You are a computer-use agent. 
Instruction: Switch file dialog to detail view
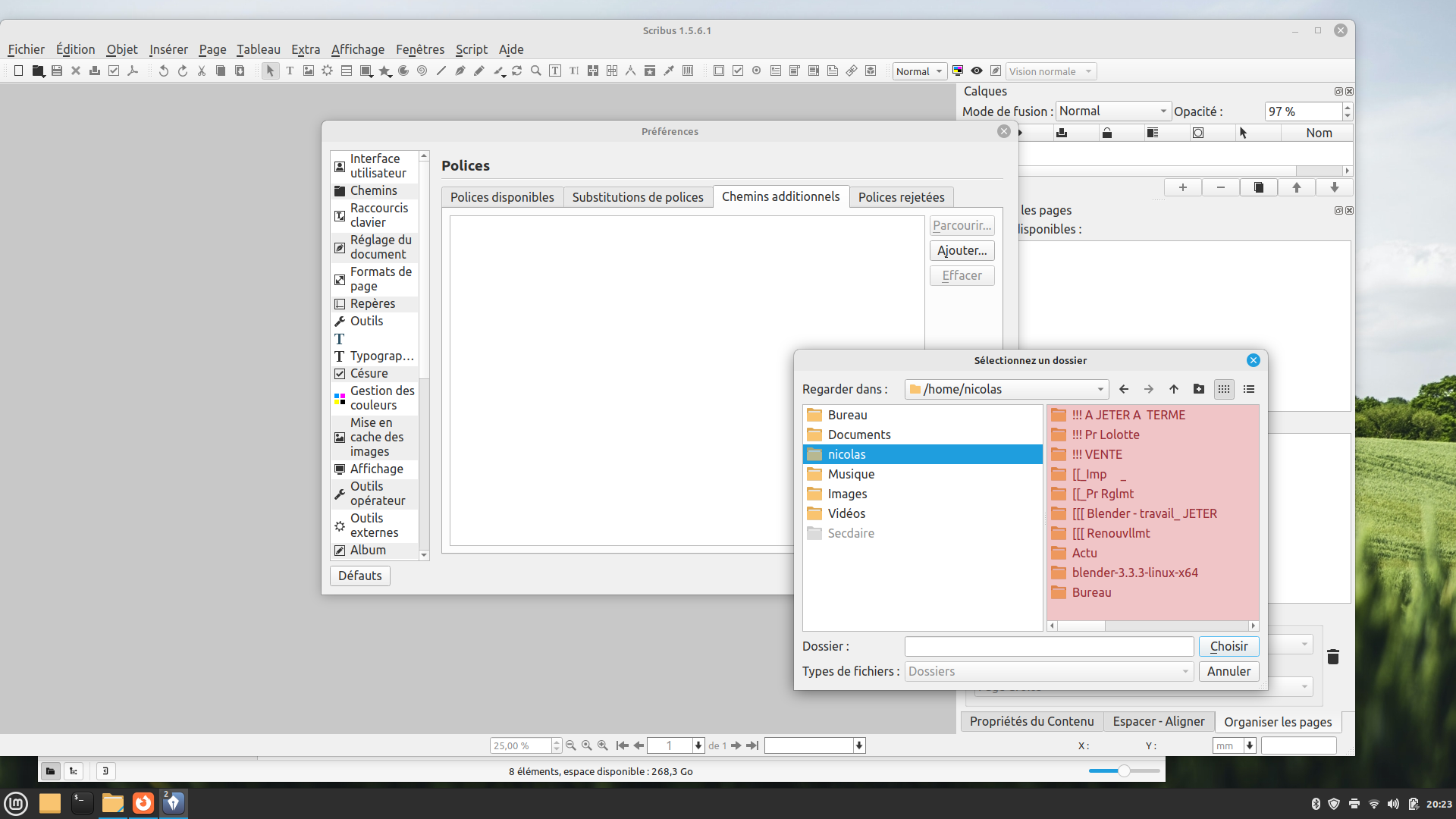pos(1249,390)
